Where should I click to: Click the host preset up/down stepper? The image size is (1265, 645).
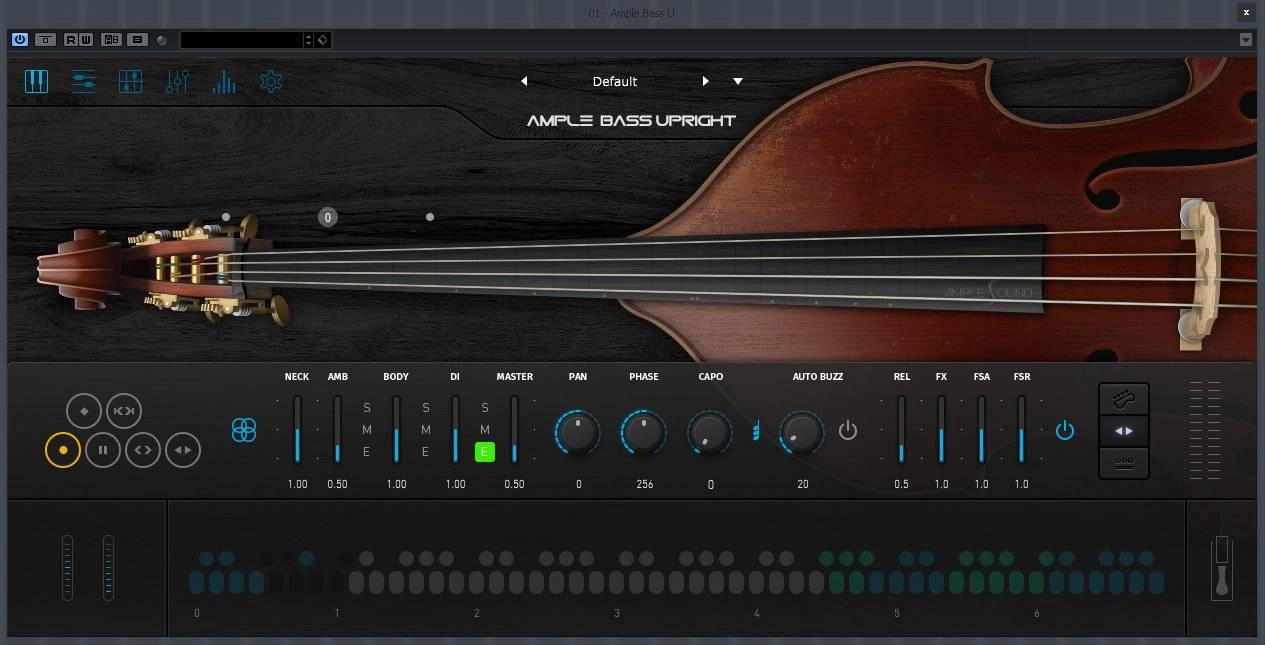(x=308, y=40)
